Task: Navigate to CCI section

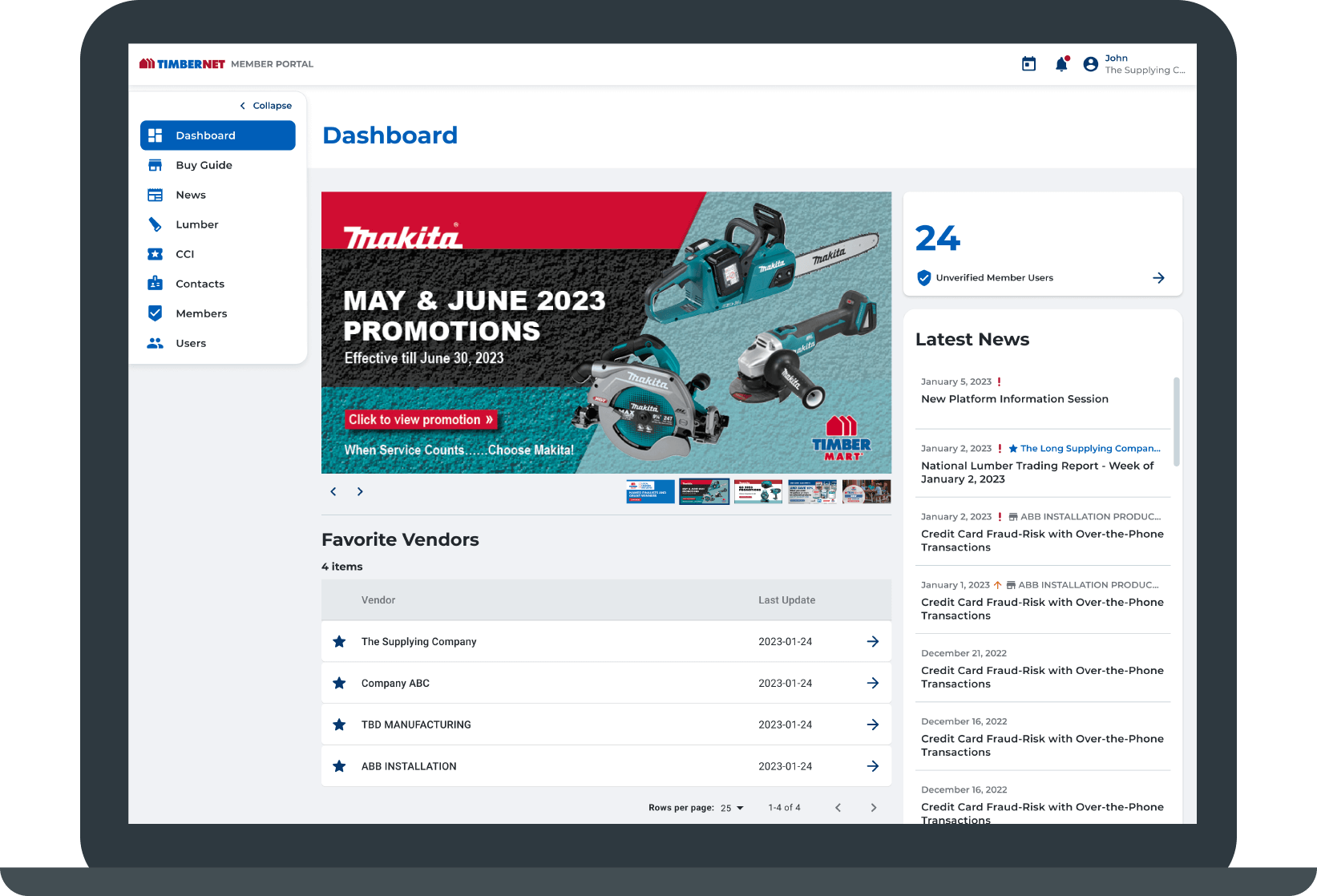Action: (x=218, y=254)
